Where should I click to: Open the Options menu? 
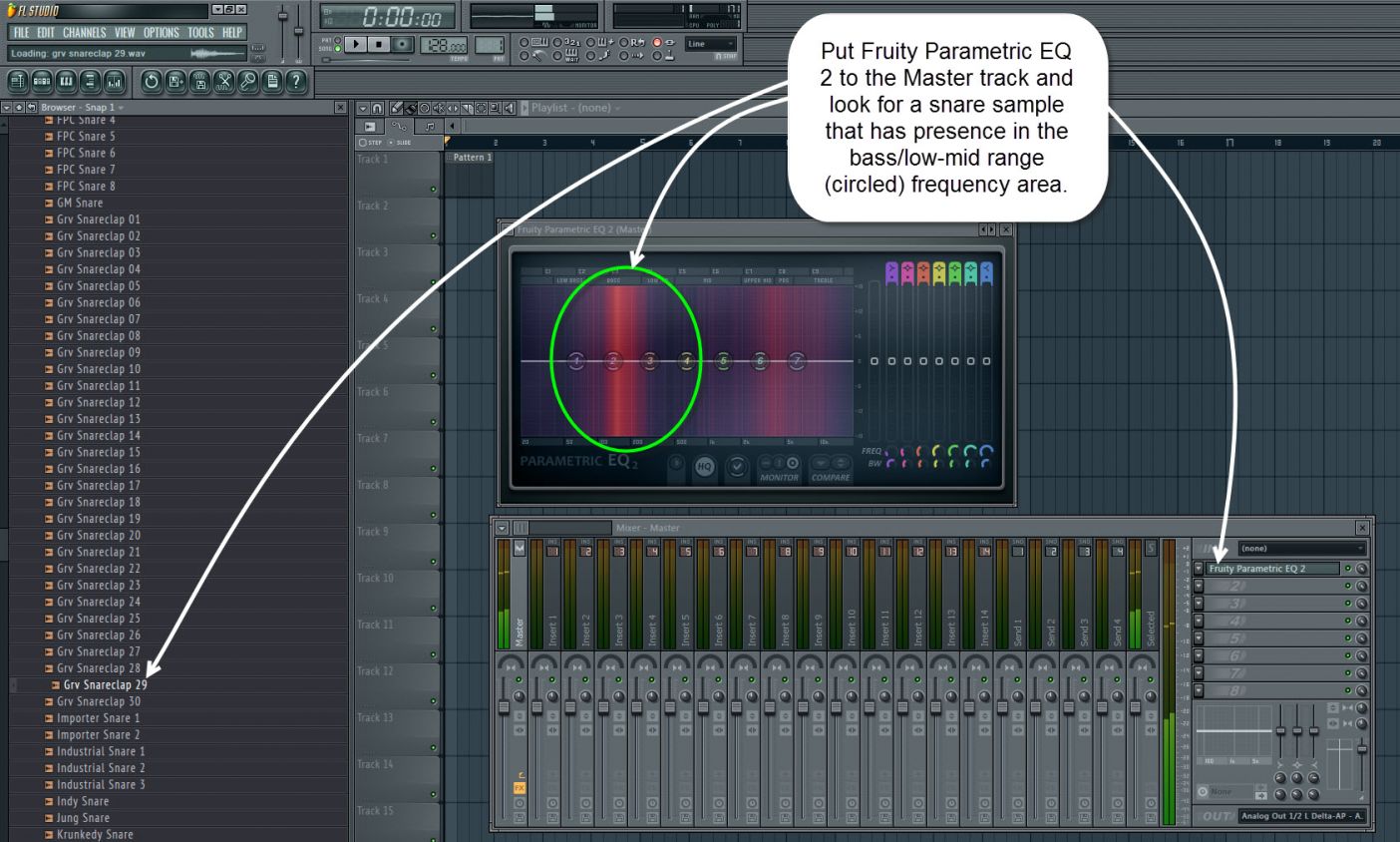click(x=161, y=31)
